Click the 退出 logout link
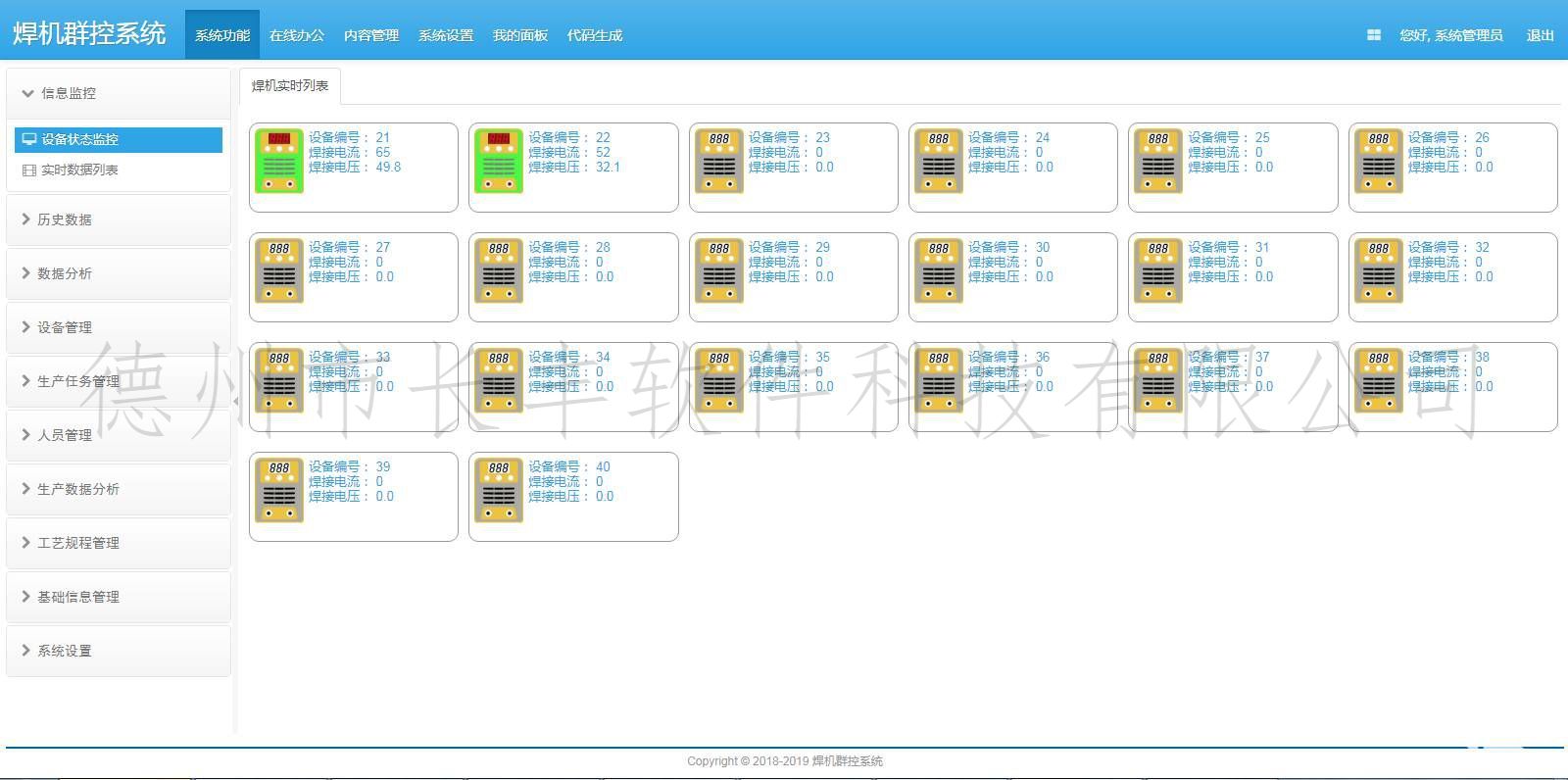The height and width of the screenshot is (780, 1568). point(1540,35)
